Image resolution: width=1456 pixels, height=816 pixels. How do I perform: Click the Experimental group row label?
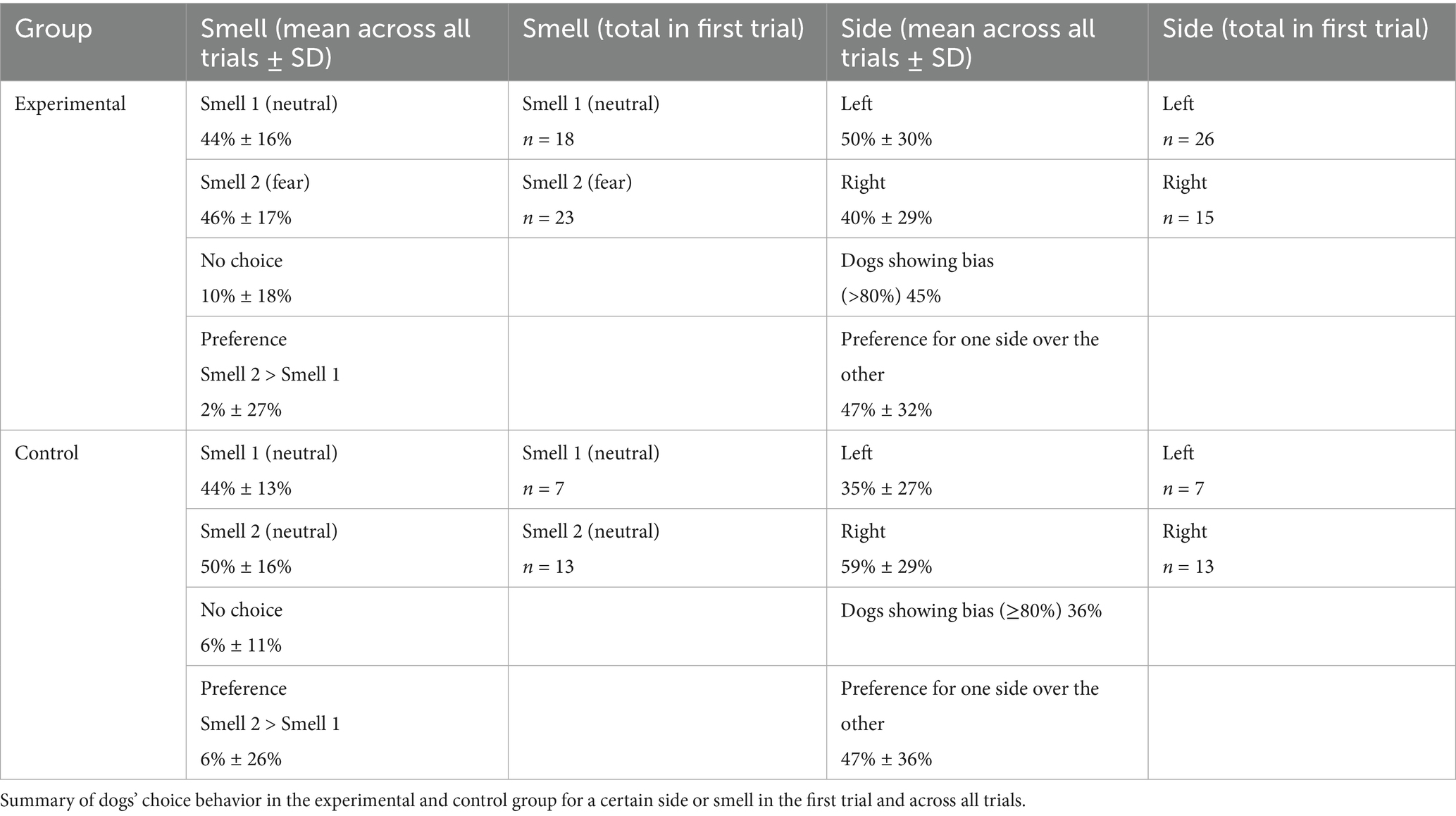(x=70, y=104)
